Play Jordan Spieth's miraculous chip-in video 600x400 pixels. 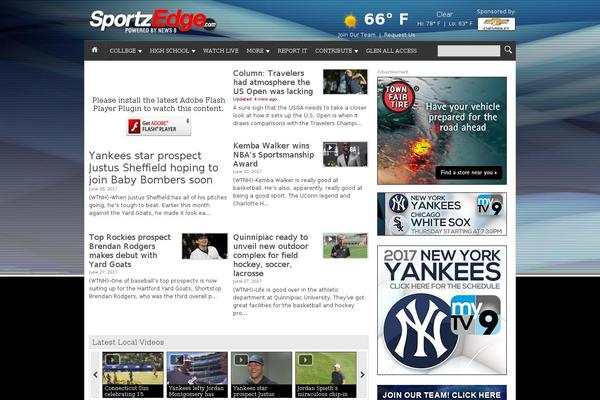point(326,375)
